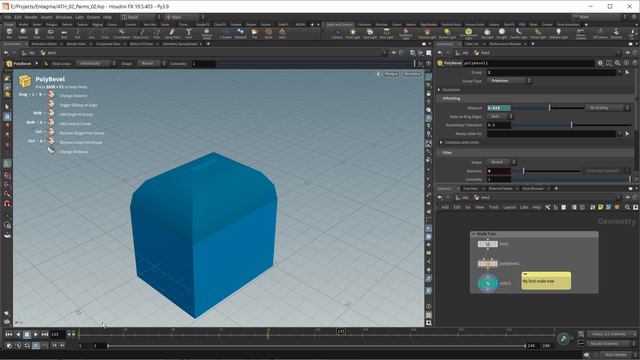Select the Select tool in viewport sidebar
This screenshot has width=640, height=360.
[7, 107]
